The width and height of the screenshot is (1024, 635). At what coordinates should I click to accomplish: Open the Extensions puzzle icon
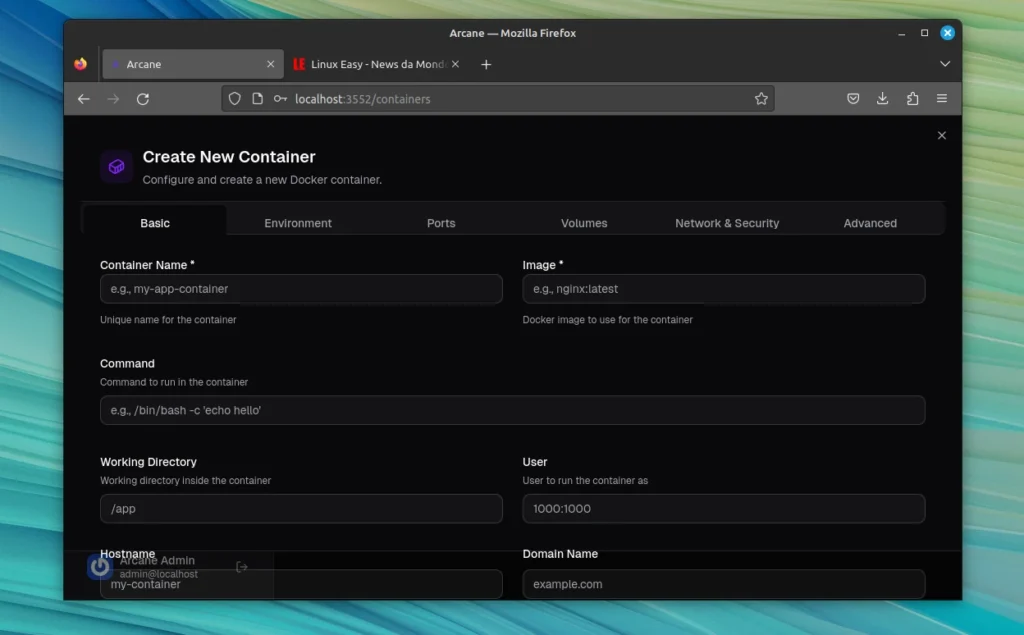[x=912, y=99]
